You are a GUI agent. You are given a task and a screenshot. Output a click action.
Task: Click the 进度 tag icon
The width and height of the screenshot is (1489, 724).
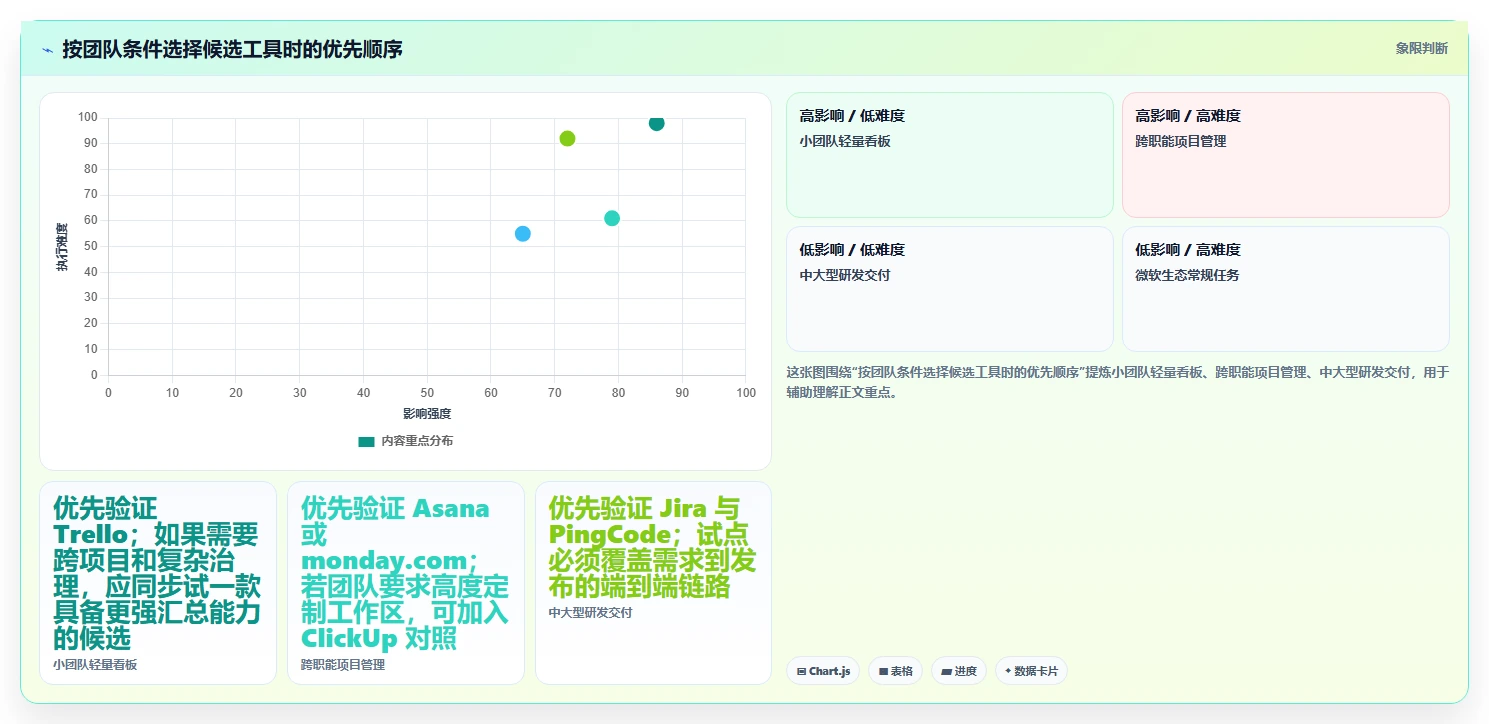(946, 671)
